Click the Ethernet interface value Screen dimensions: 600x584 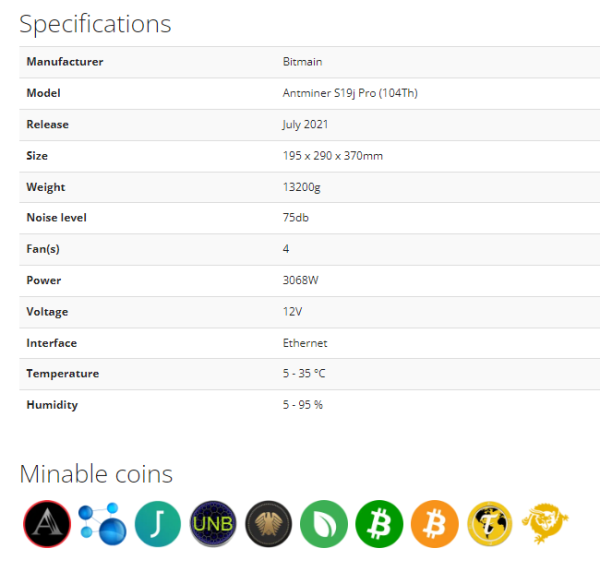coord(305,343)
